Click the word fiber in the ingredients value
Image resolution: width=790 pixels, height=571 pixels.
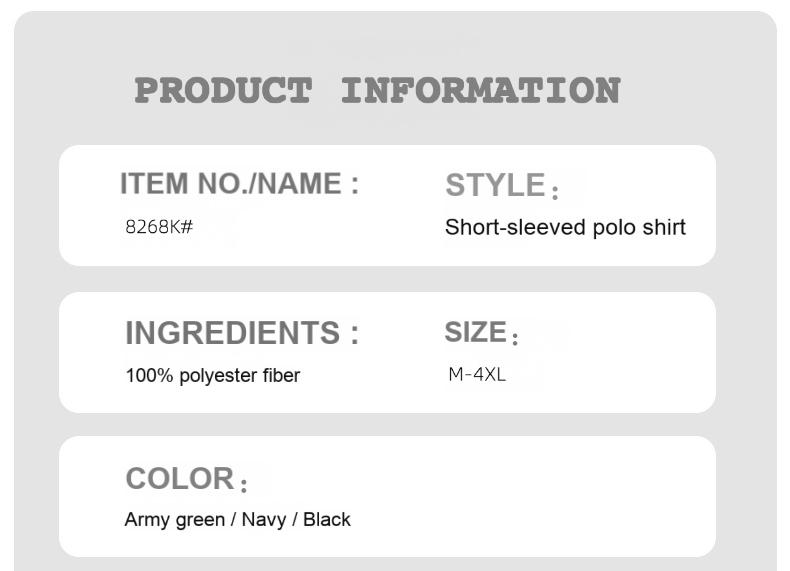point(282,376)
